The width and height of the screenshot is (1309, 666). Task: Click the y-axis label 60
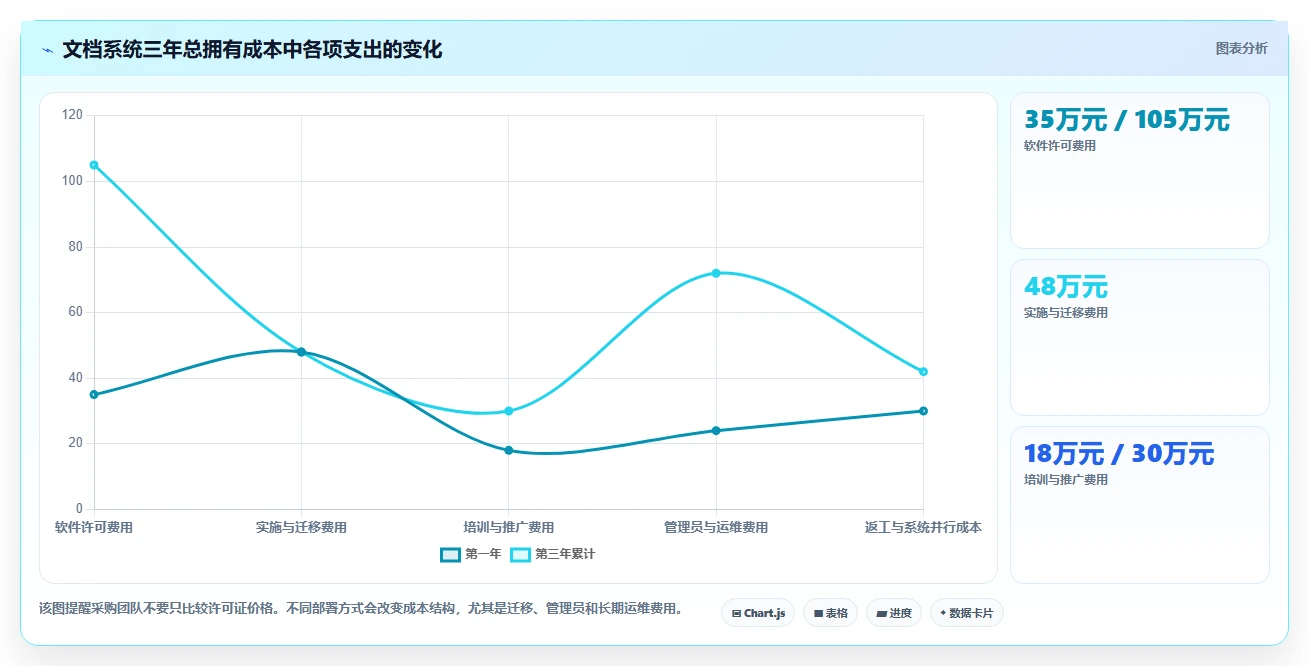76,312
